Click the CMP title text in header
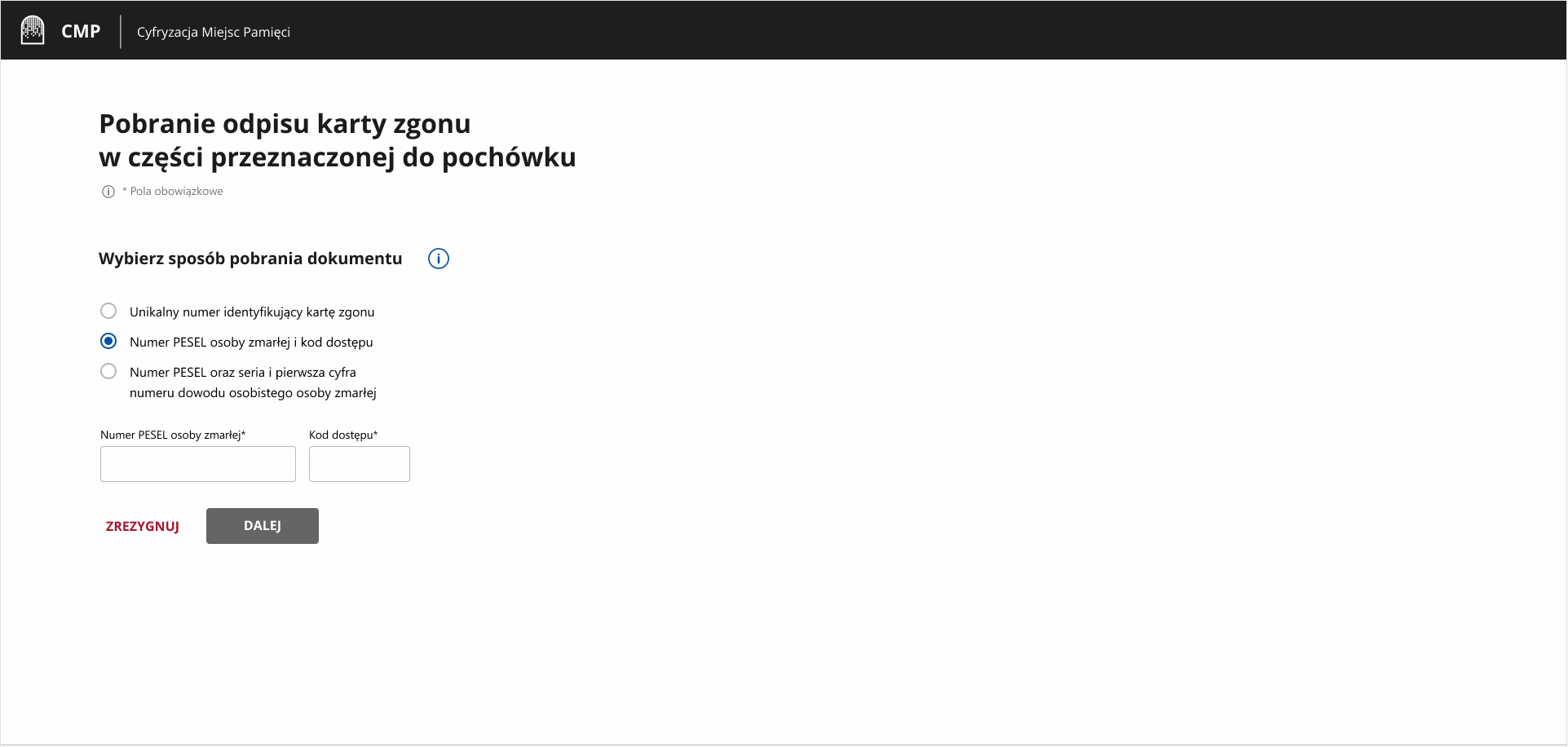 click(81, 32)
